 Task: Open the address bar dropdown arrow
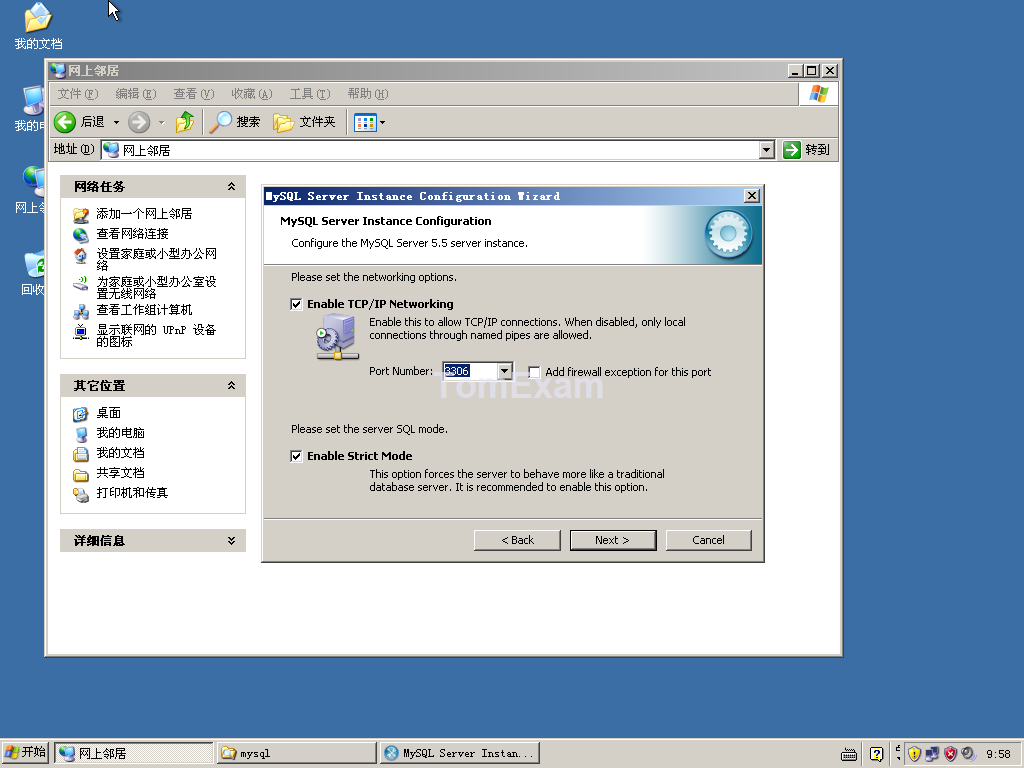point(767,150)
